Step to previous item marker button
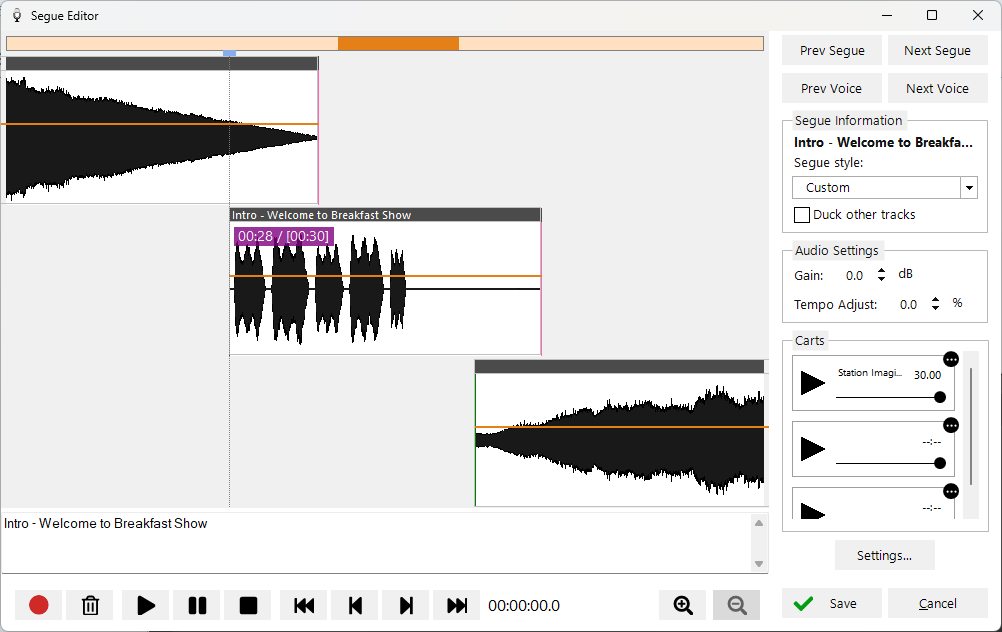The height and width of the screenshot is (632, 1002). pos(355,605)
